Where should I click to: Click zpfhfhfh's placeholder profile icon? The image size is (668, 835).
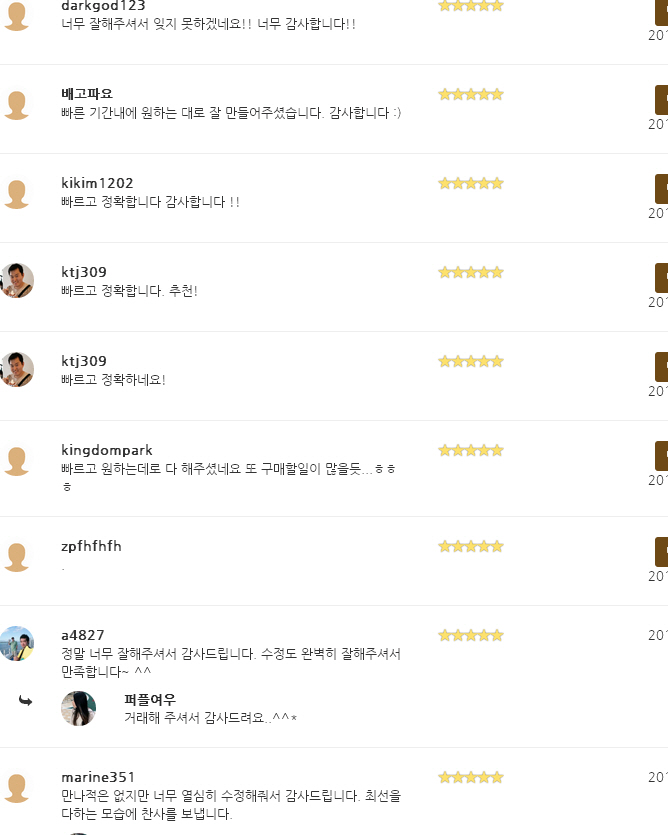[17, 557]
